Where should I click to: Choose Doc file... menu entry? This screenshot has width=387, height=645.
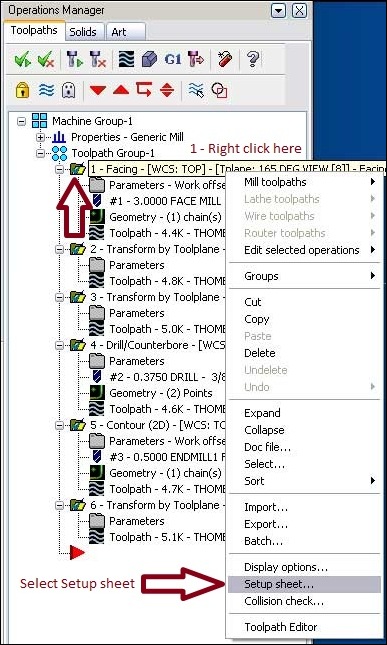coord(304,447)
